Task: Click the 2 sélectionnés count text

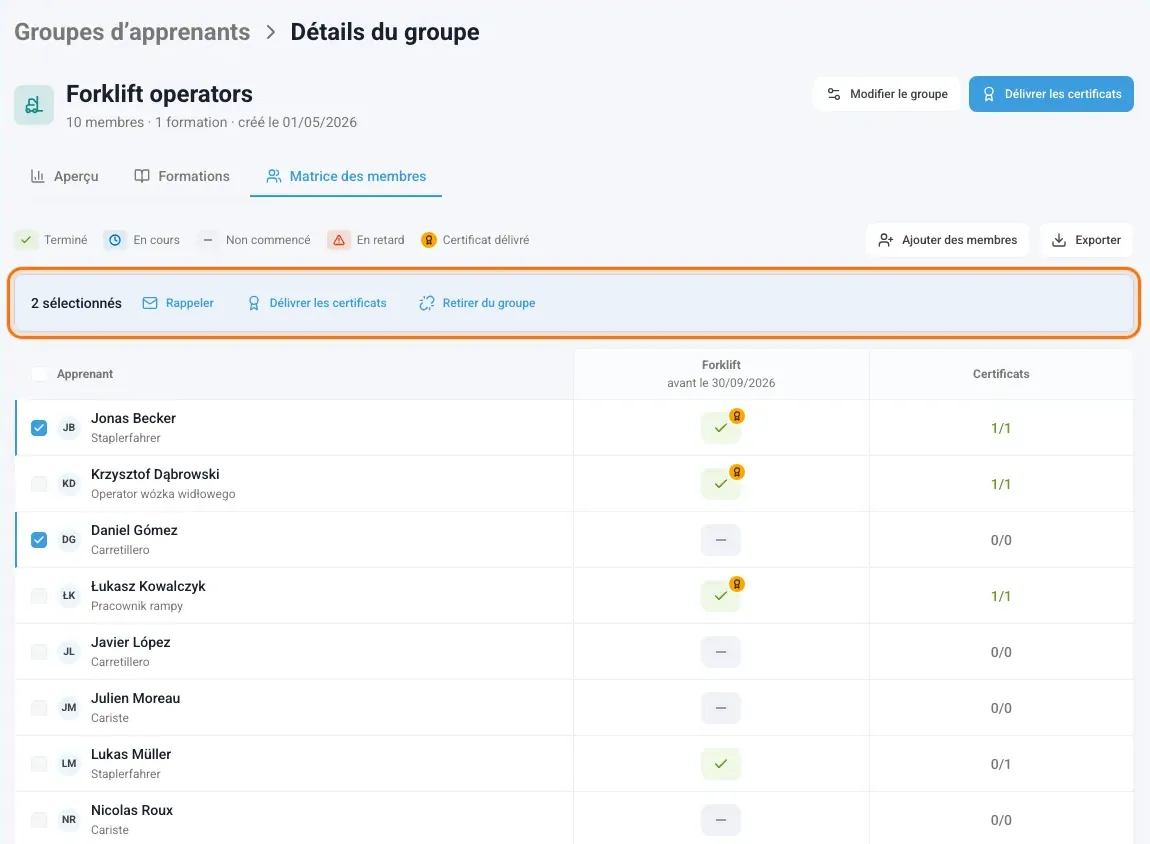Action: coord(76,303)
